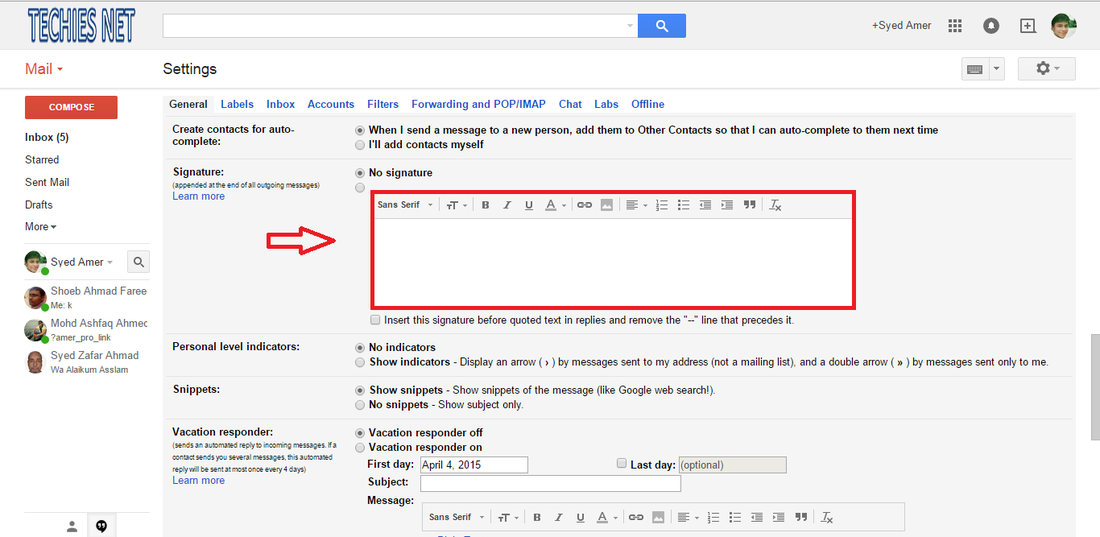The width and height of the screenshot is (1100, 537).
Task: Add numbered list in signature toolbar
Action: tap(662, 205)
